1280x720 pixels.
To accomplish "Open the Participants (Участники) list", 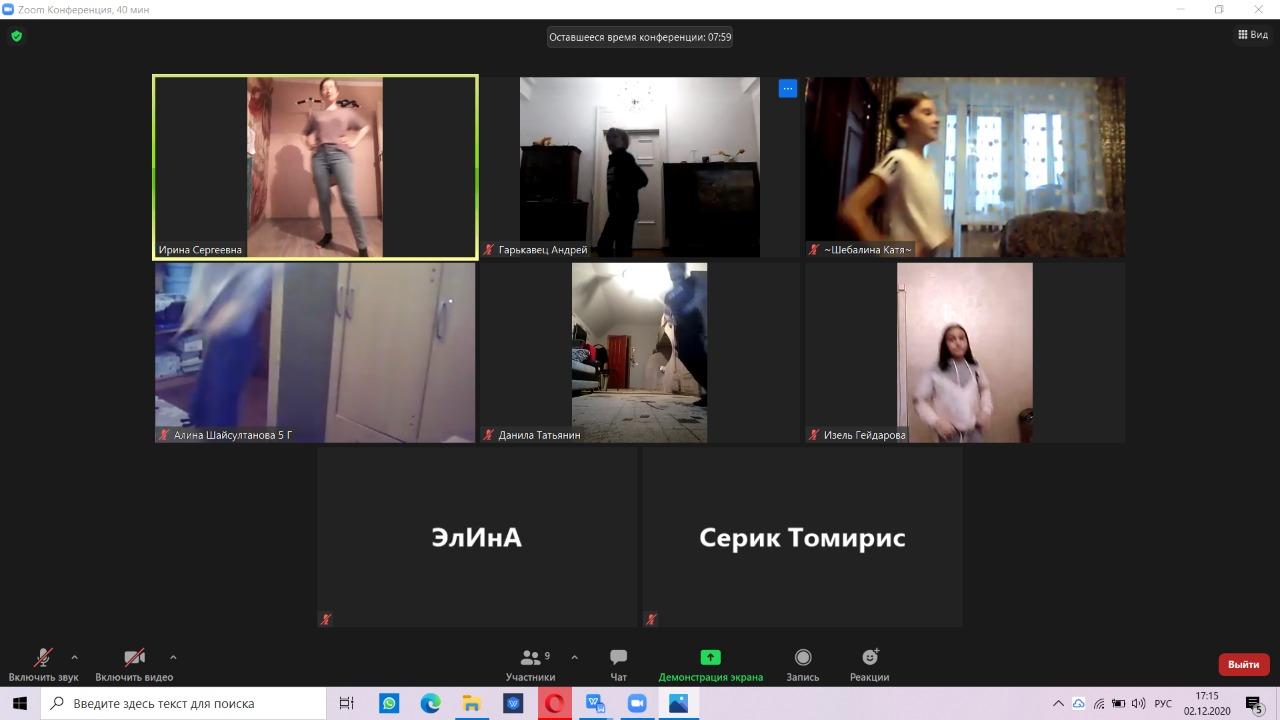I will coord(531,664).
